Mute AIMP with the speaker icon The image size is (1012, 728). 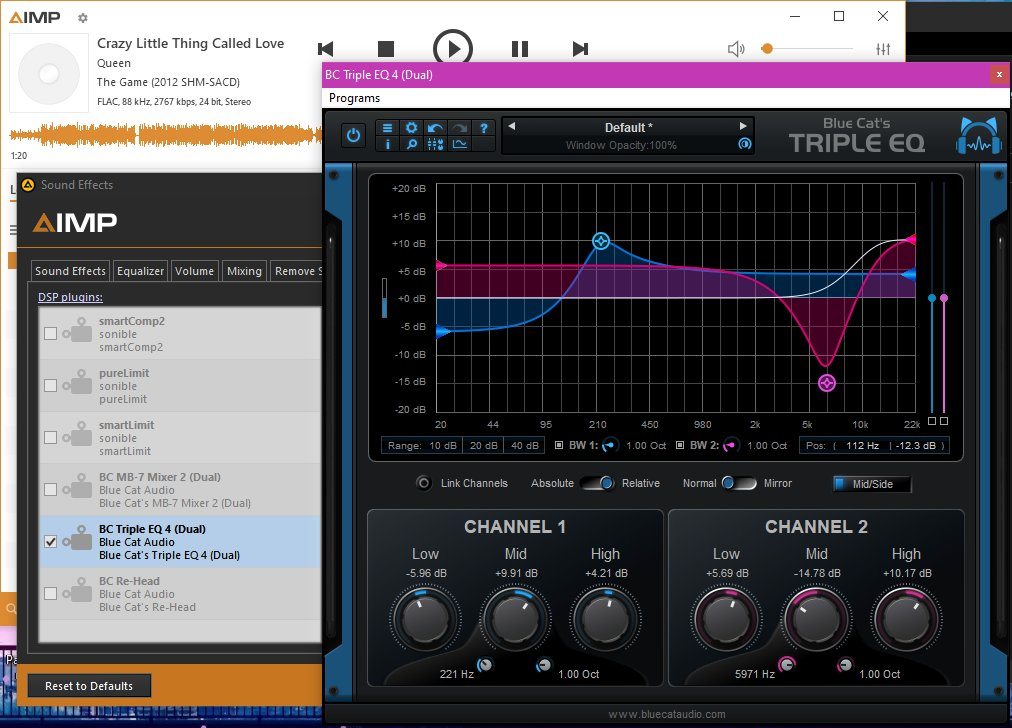pyautogui.click(x=736, y=49)
